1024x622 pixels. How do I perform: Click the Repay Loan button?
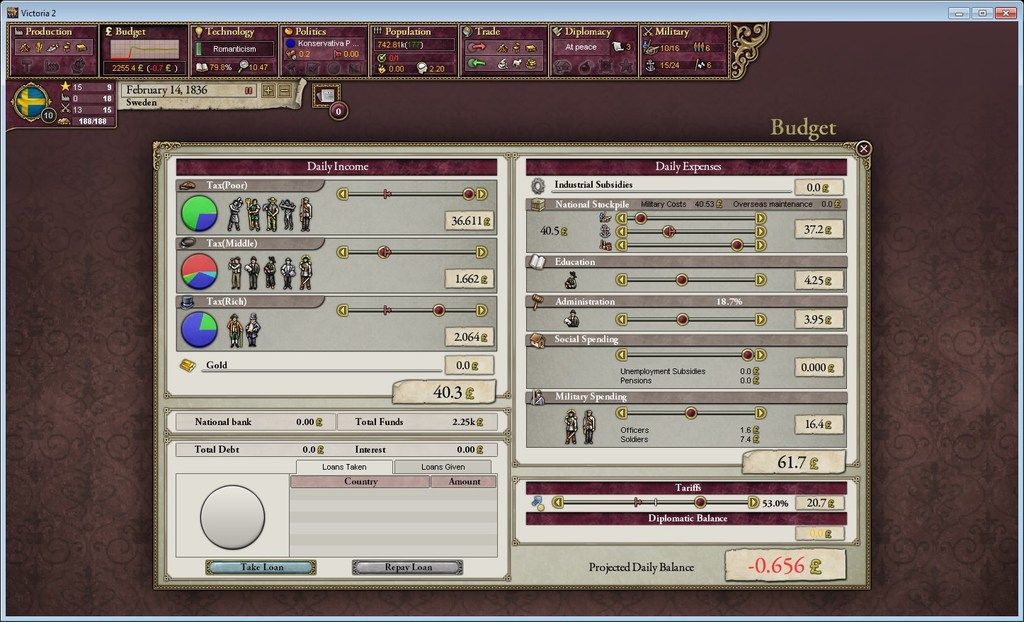(408, 567)
